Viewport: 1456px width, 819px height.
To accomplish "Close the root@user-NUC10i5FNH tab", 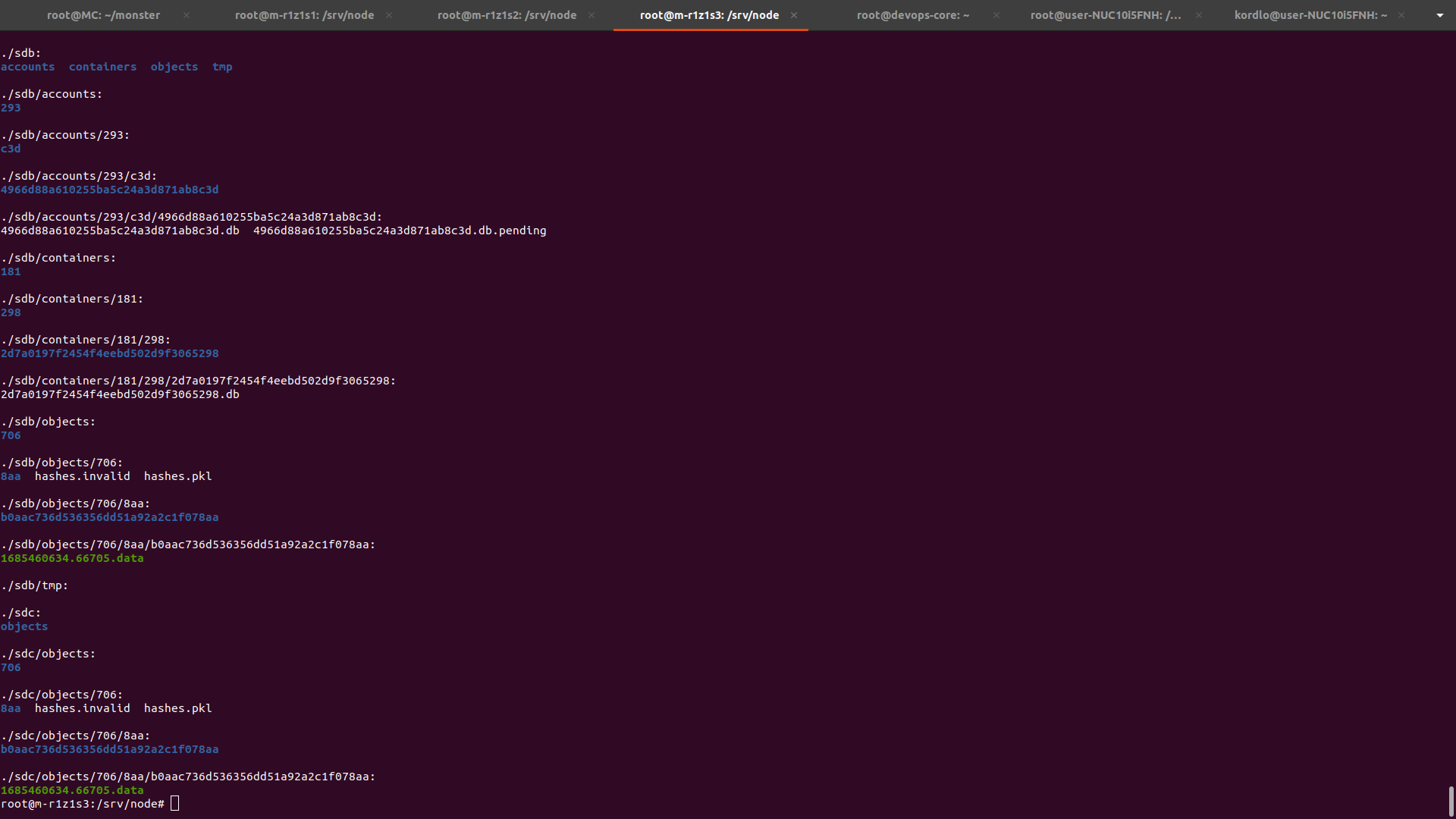I will tap(1199, 15).
